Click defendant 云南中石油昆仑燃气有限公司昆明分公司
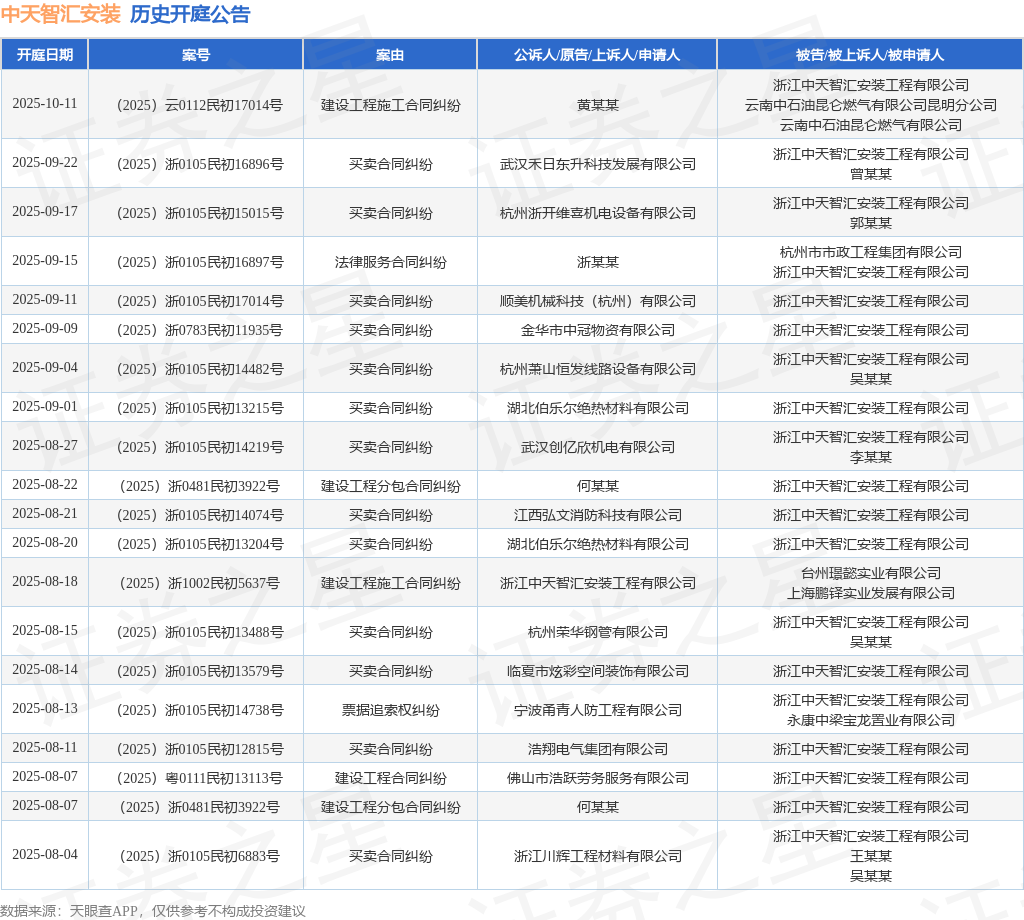This screenshot has width=1024, height=920. pos(871,105)
